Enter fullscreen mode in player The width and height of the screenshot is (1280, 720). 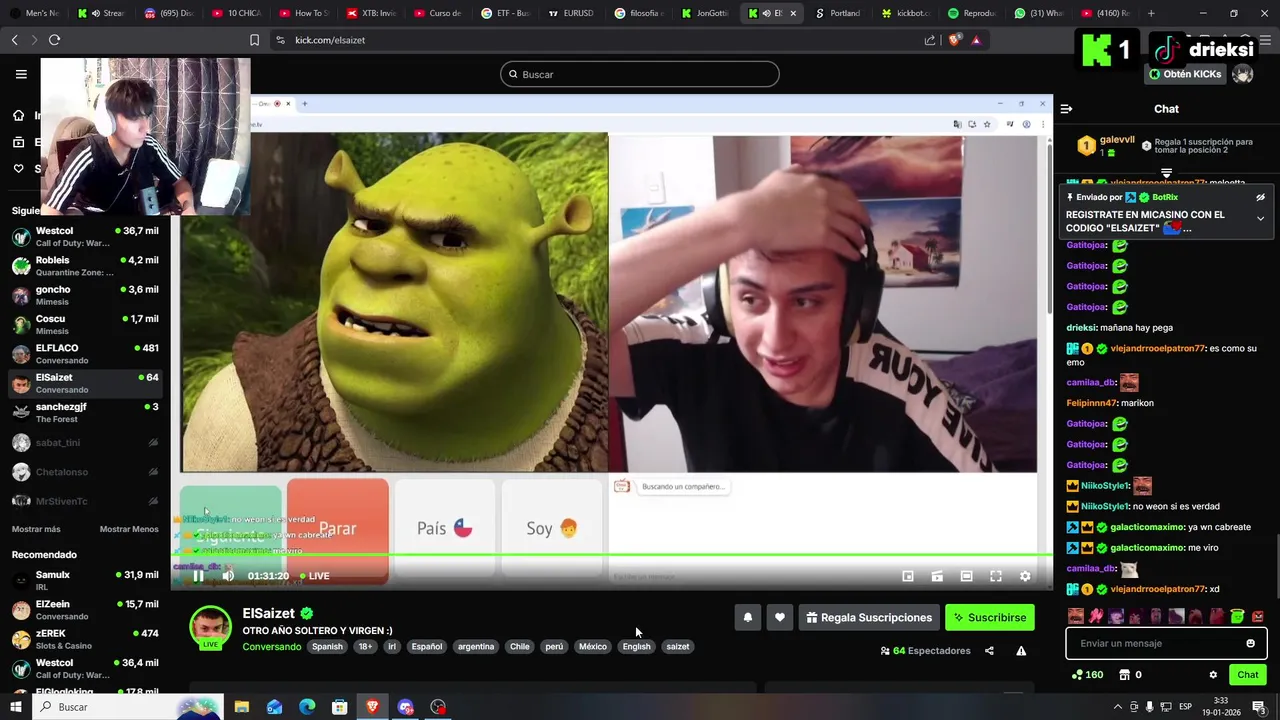pos(996,576)
